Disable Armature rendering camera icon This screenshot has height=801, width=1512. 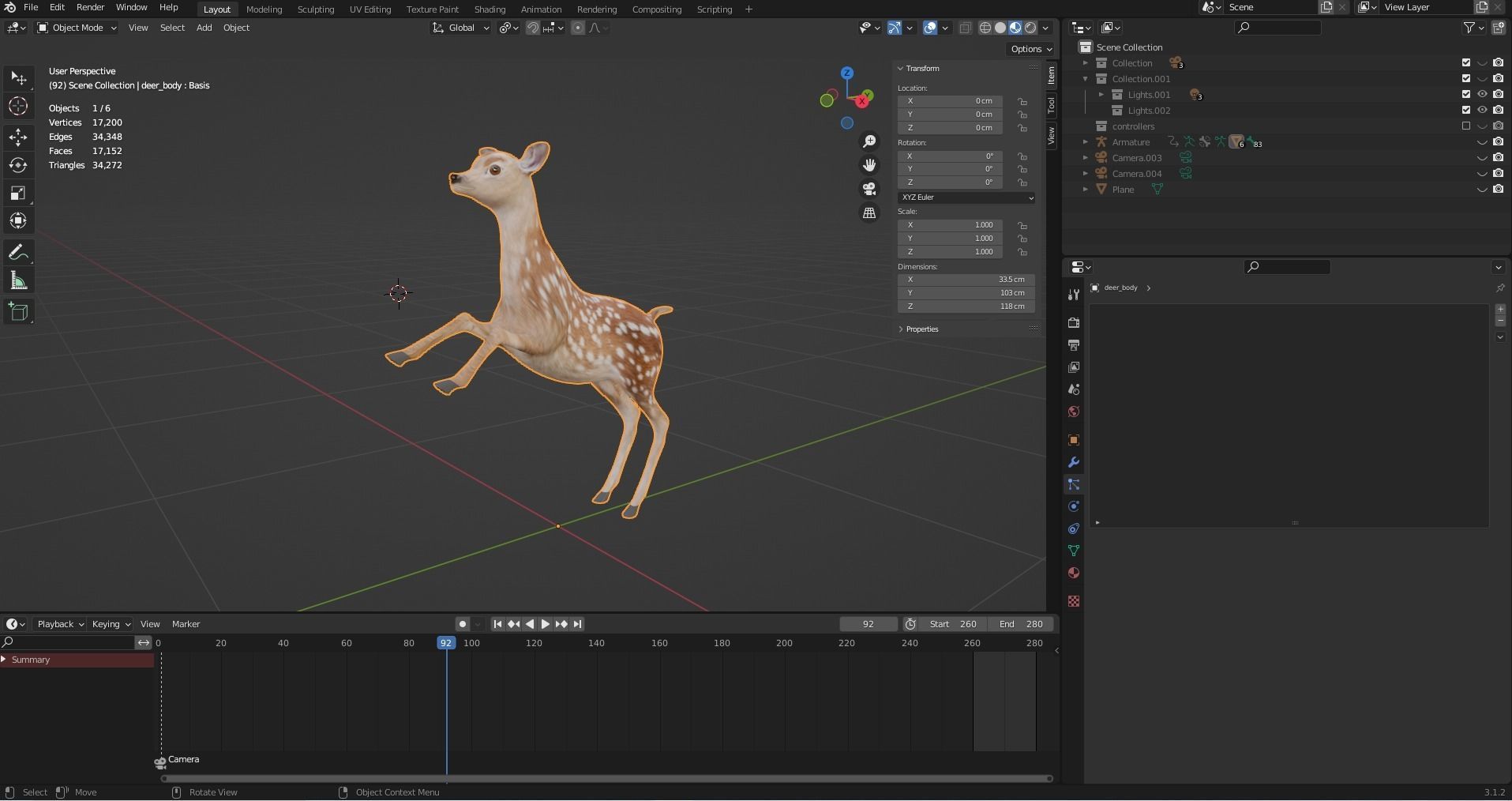coord(1498,142)
